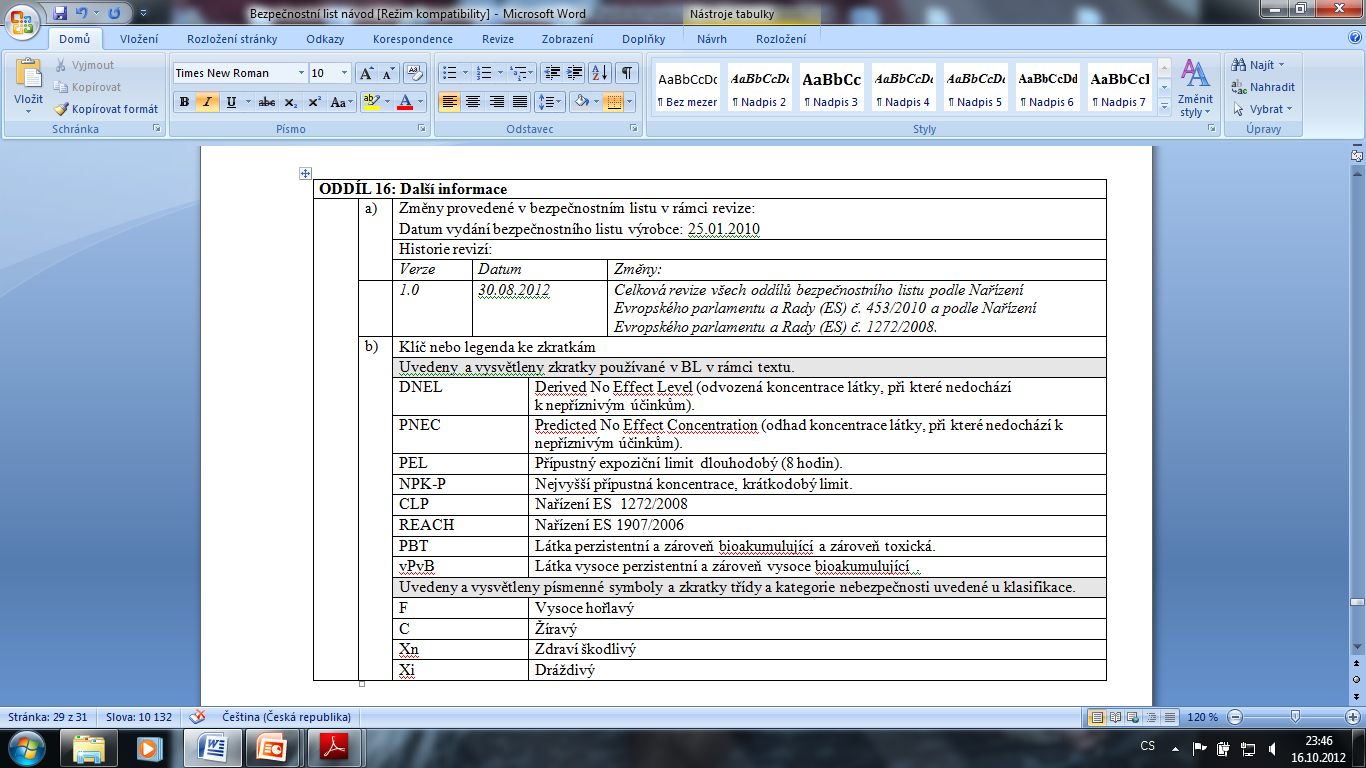Save the document from quick access toolbar
This screenshot has height=768, width=1366.
60,13
